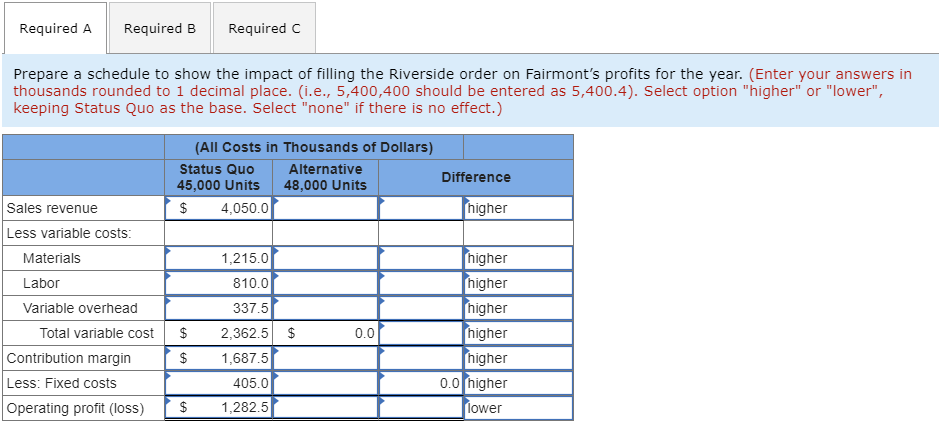Open Fixed costs higher/lower dropdown

point(518,383)
